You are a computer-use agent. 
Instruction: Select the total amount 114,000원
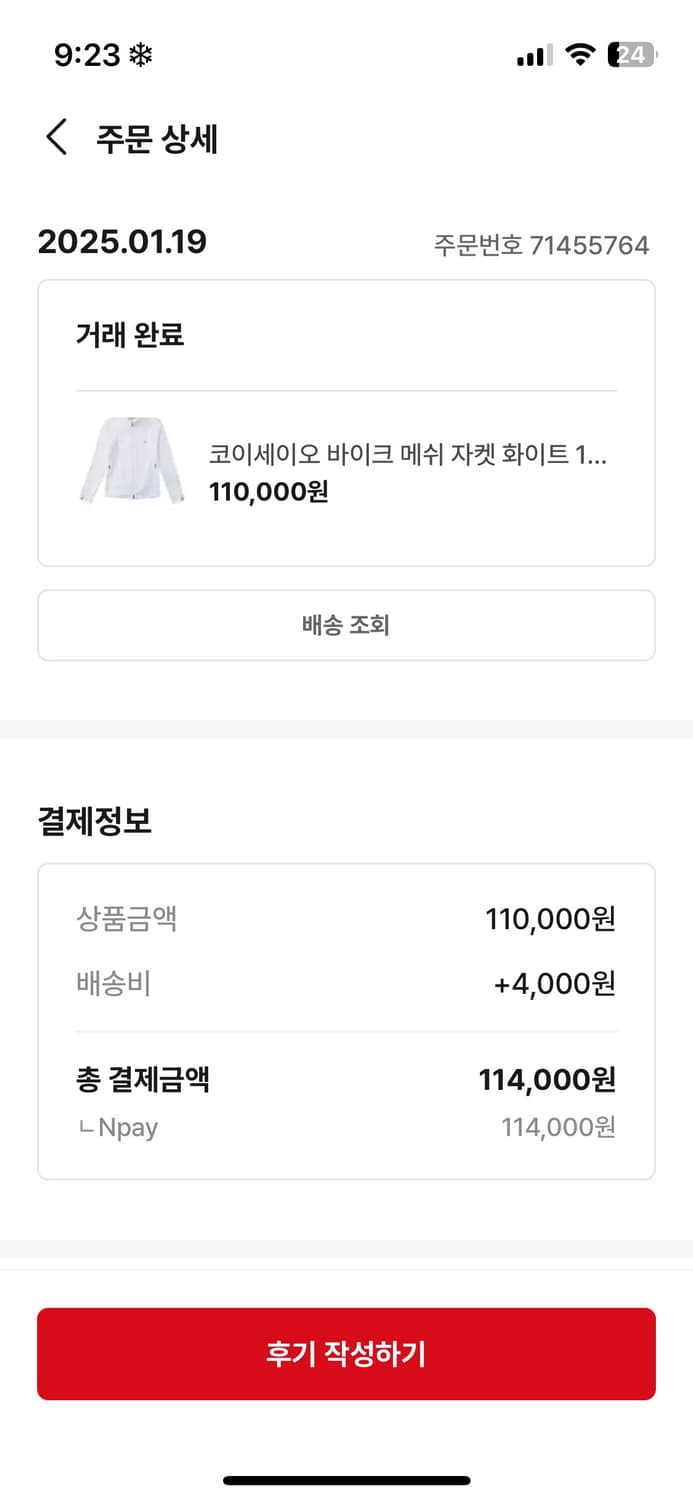[x=545, y=1079]
